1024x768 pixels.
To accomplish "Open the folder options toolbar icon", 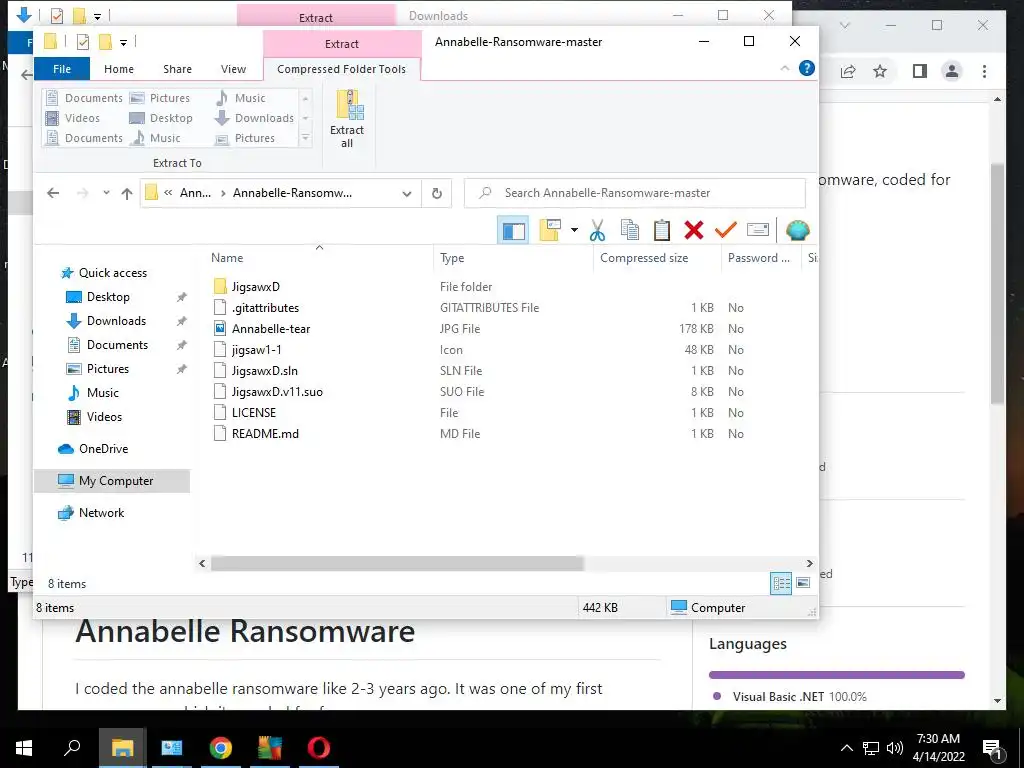I will pos(550,230).
